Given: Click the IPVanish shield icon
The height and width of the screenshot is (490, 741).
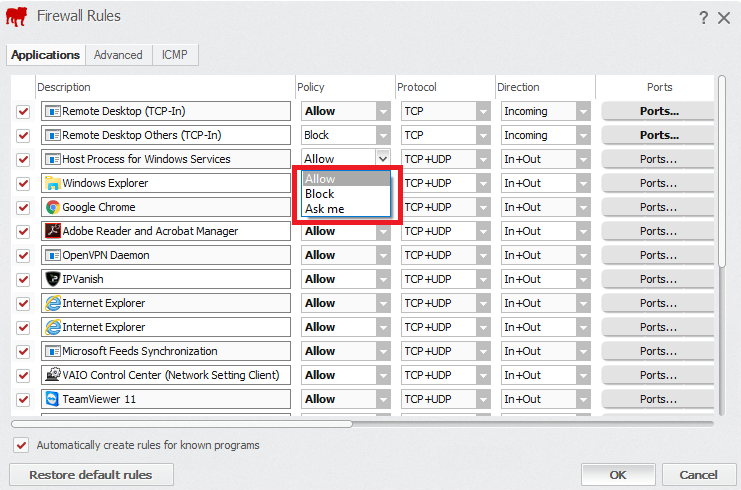Looking at the screenshot, I should tap(52, 279).
